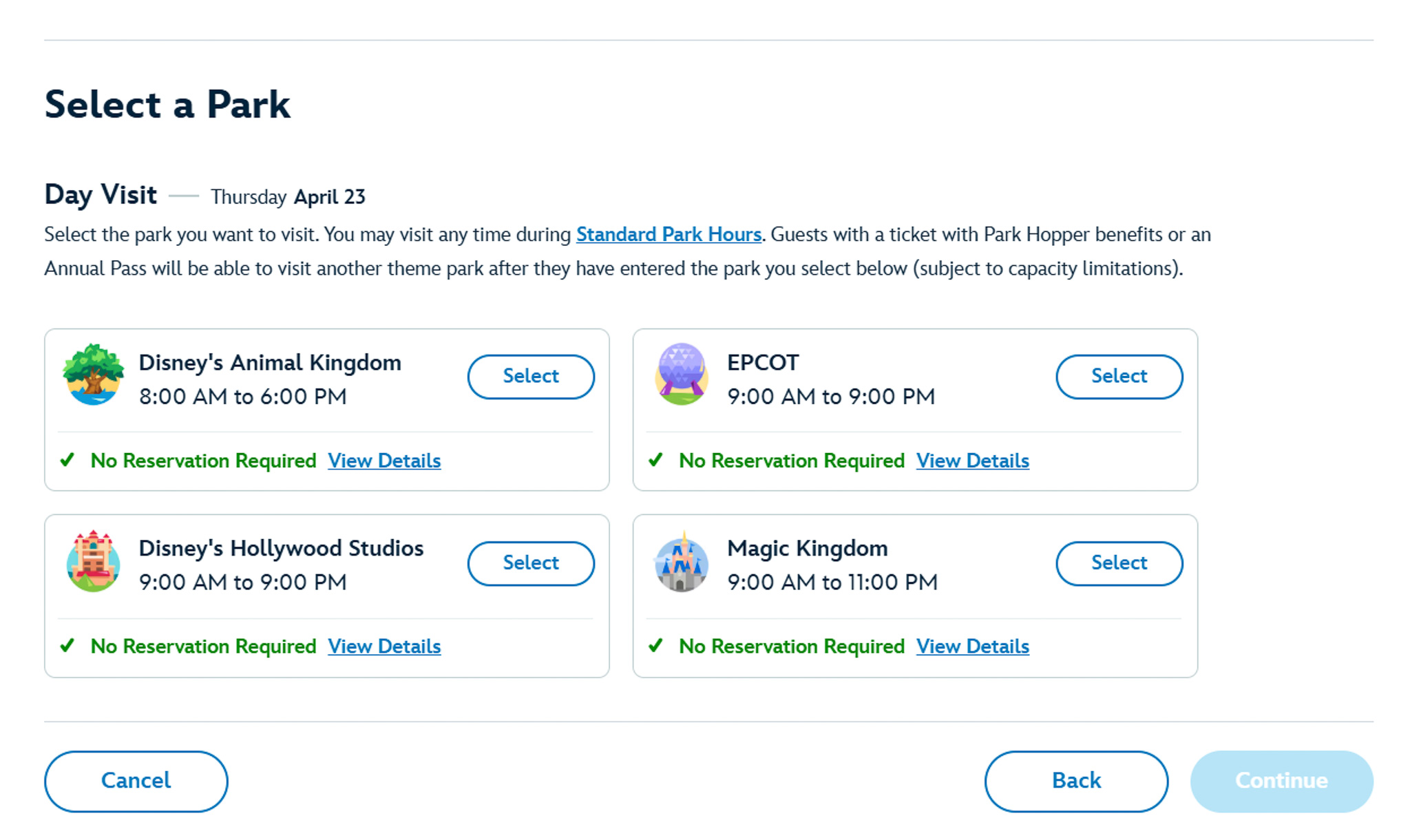Click the Magic Kingdom castle icon
The width and height of the screenshot is (1410, 840).
[x=682, y=561]
